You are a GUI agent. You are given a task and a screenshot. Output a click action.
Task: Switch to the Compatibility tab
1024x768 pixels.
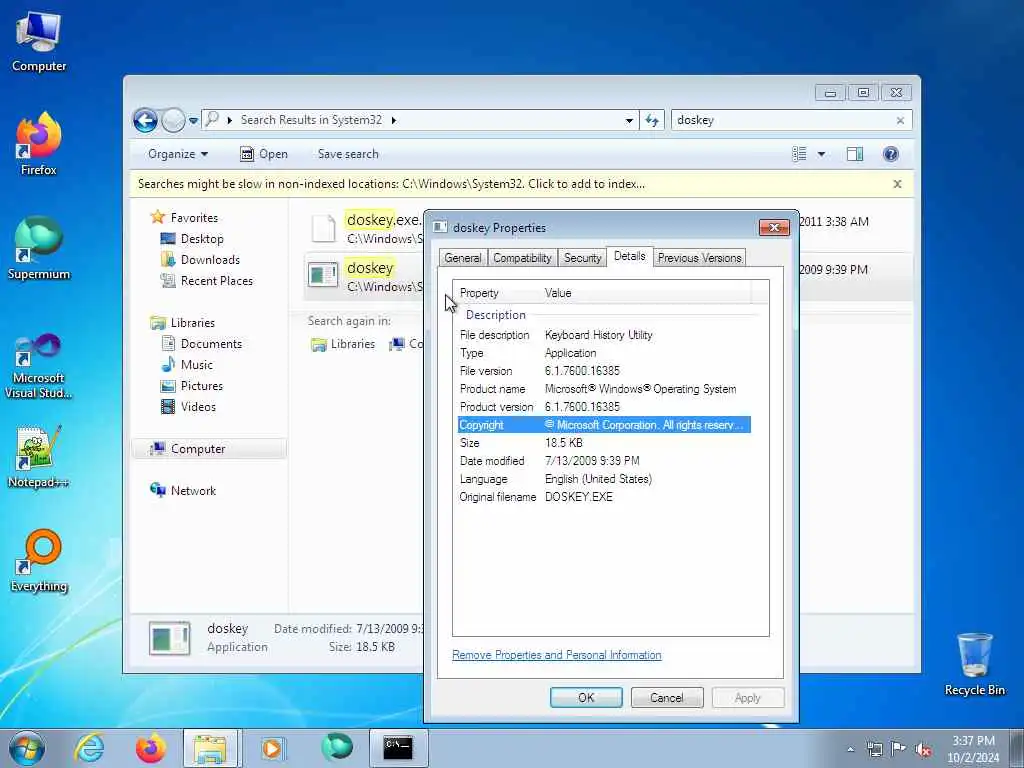tap(522, 258)
